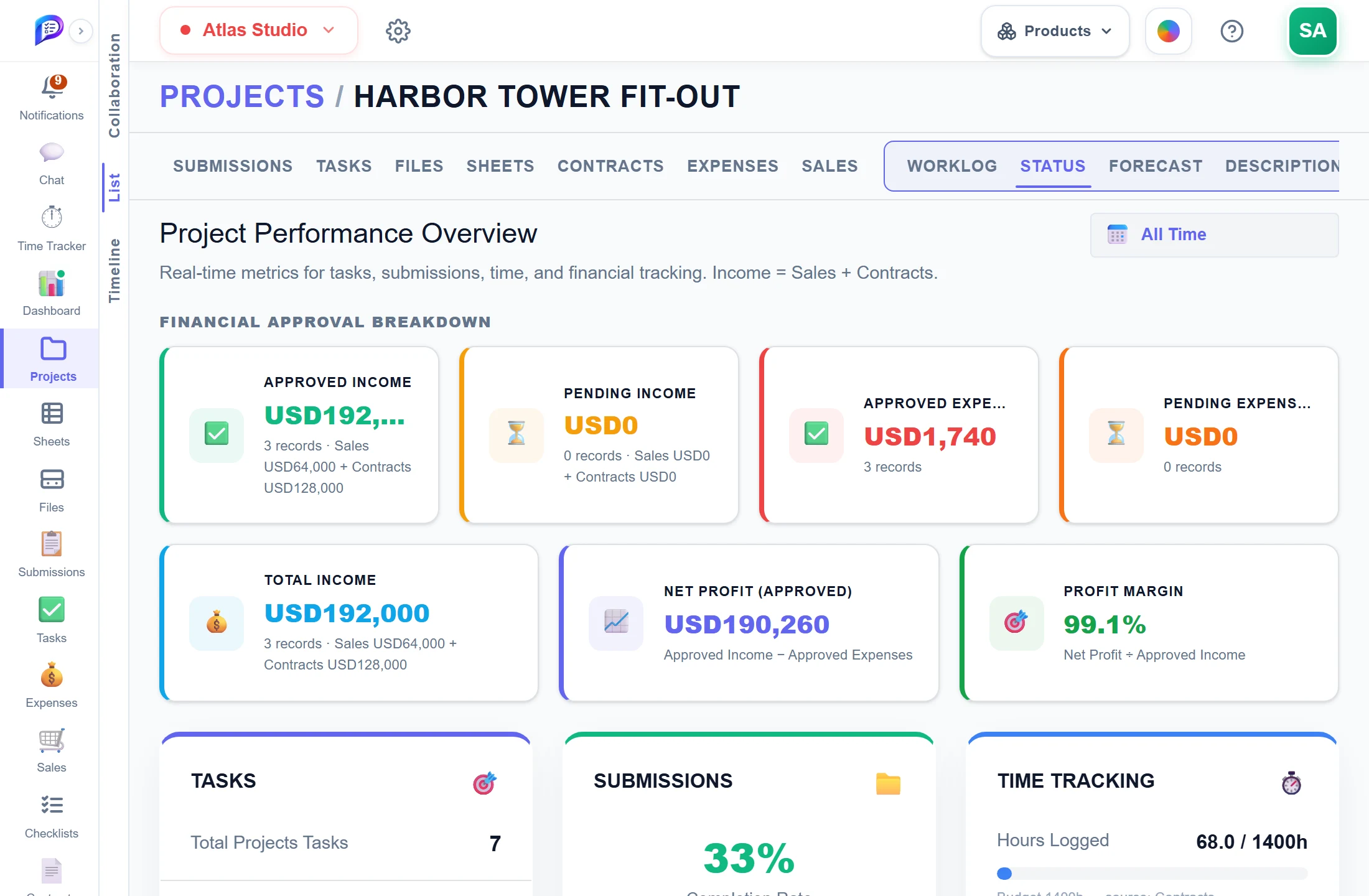Open the All Time date filter
The height and width of the screenshot is (896, 1369).
click(x=1214, y=235)
